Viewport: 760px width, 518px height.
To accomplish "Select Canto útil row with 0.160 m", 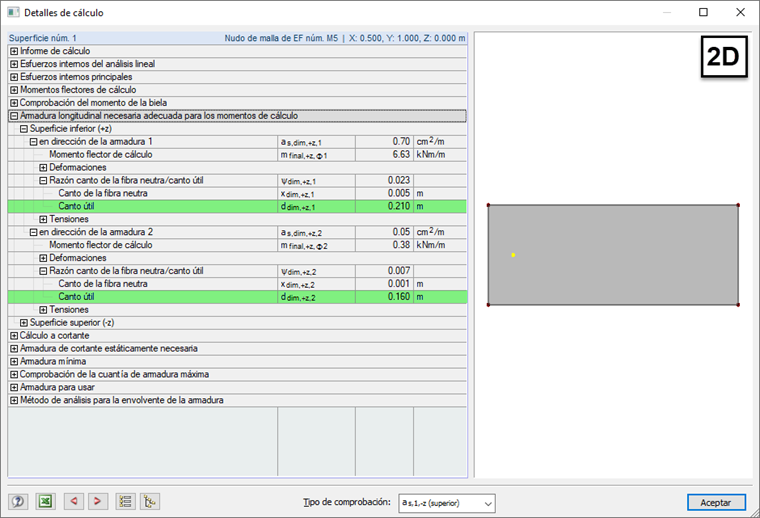I will pos(237,297).
